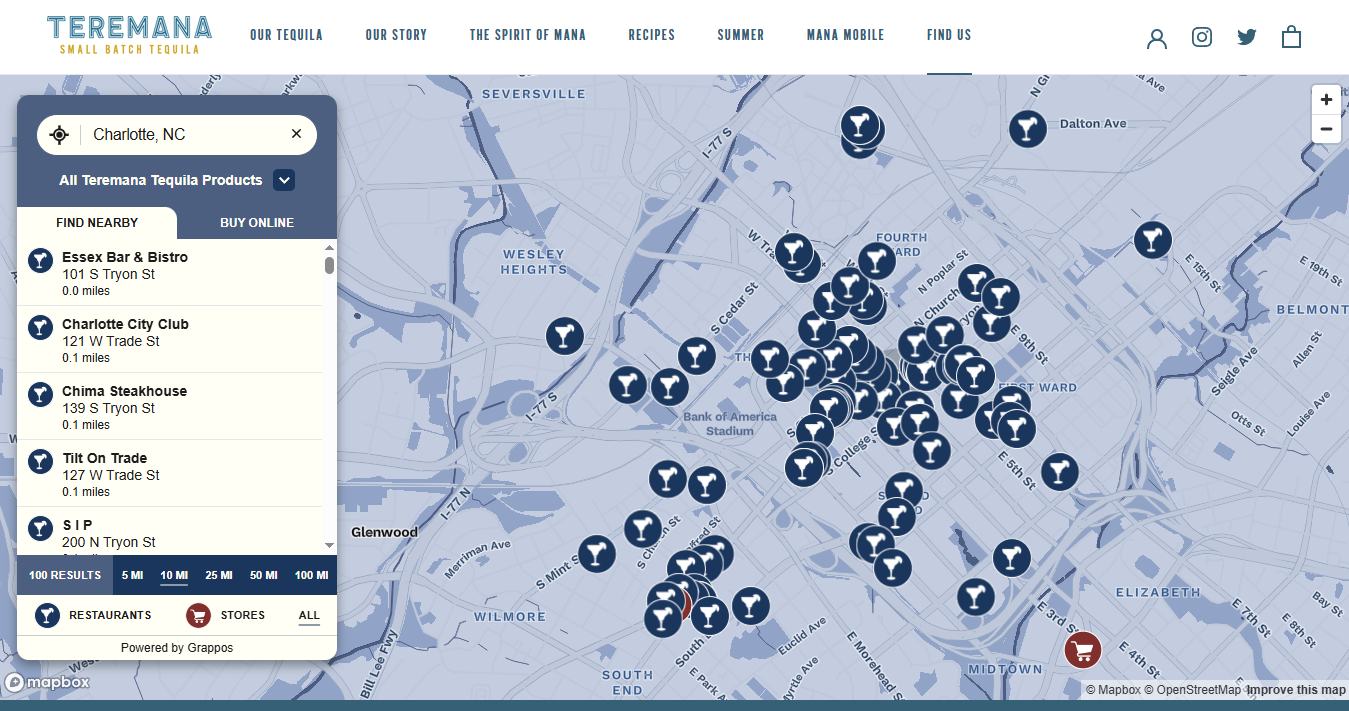This screenshot has height=711, width=1349.
Task: Show ALL location types
Action: (309, 616)
